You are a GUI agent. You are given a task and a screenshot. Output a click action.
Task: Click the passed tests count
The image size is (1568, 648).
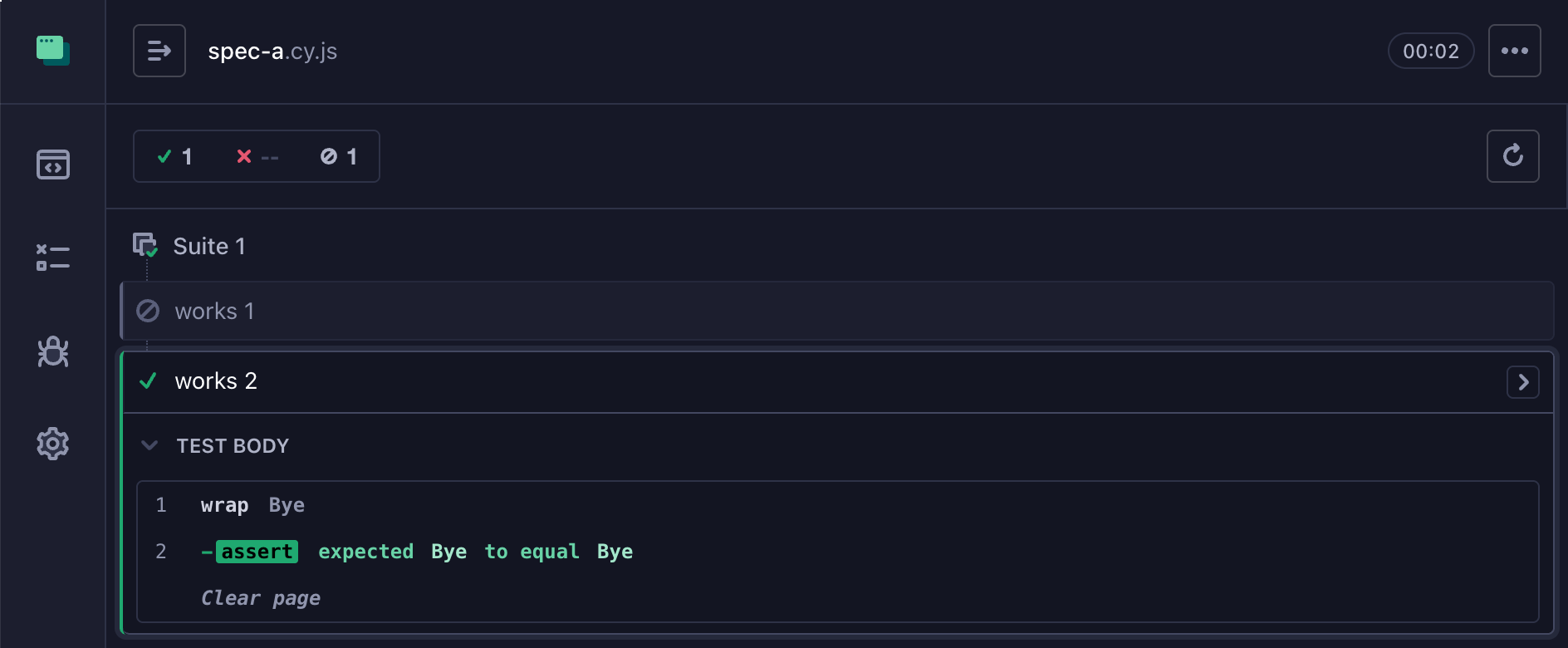[x=175, y=156]
